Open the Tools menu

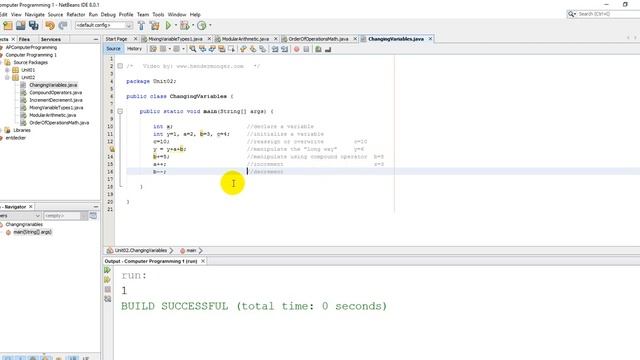pyautogui.click(x=158, y=15)
